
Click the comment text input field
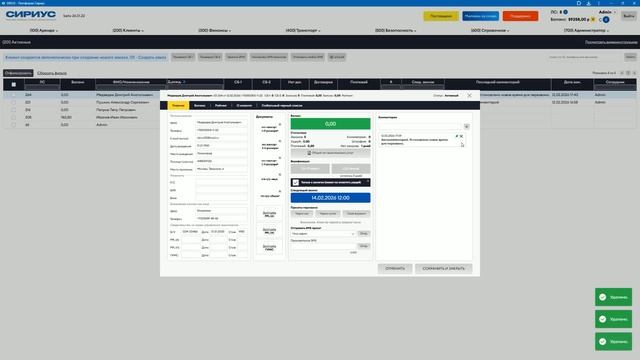(x=420, y=127)
